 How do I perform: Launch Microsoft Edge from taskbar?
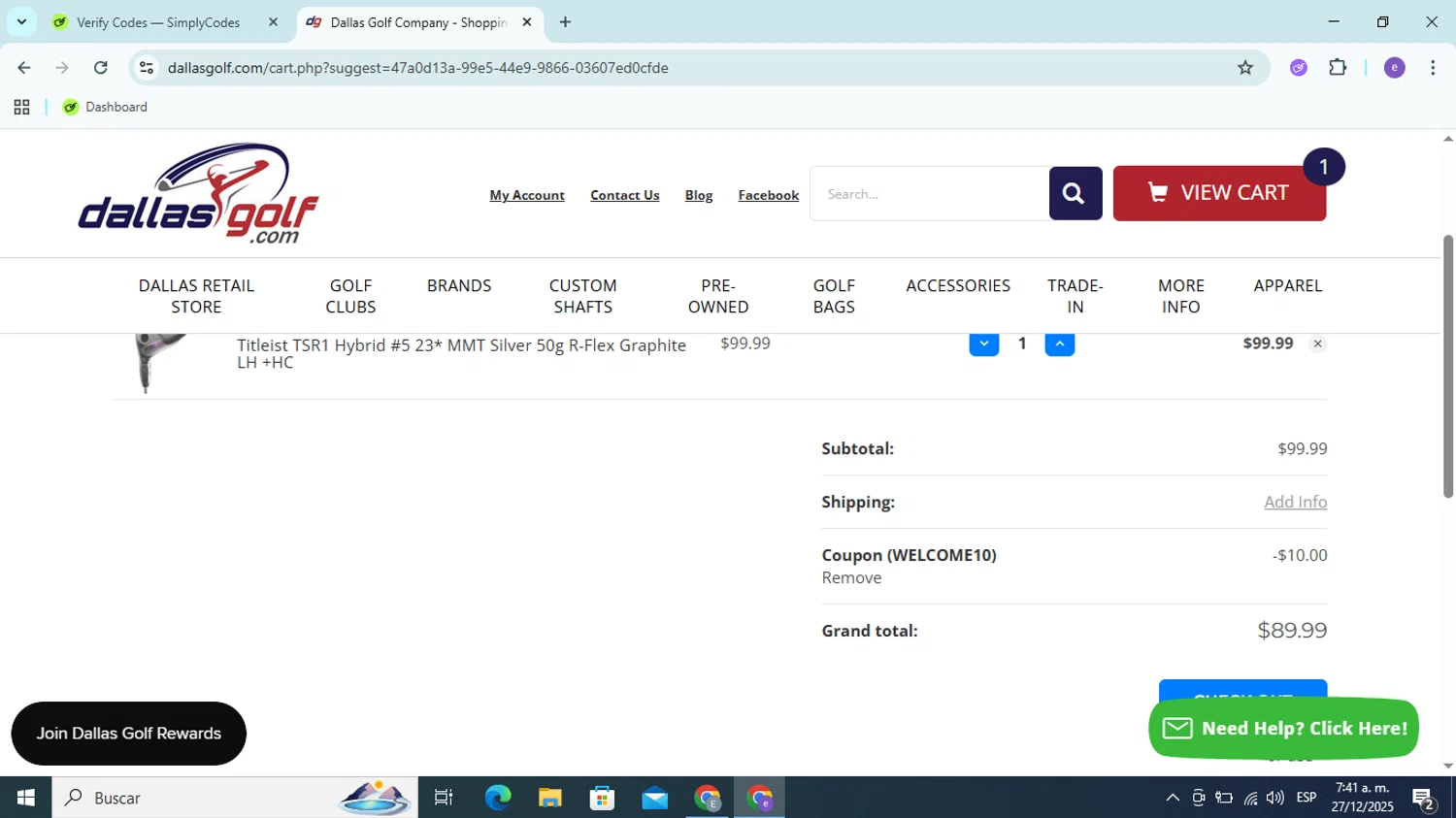(497, 798)
